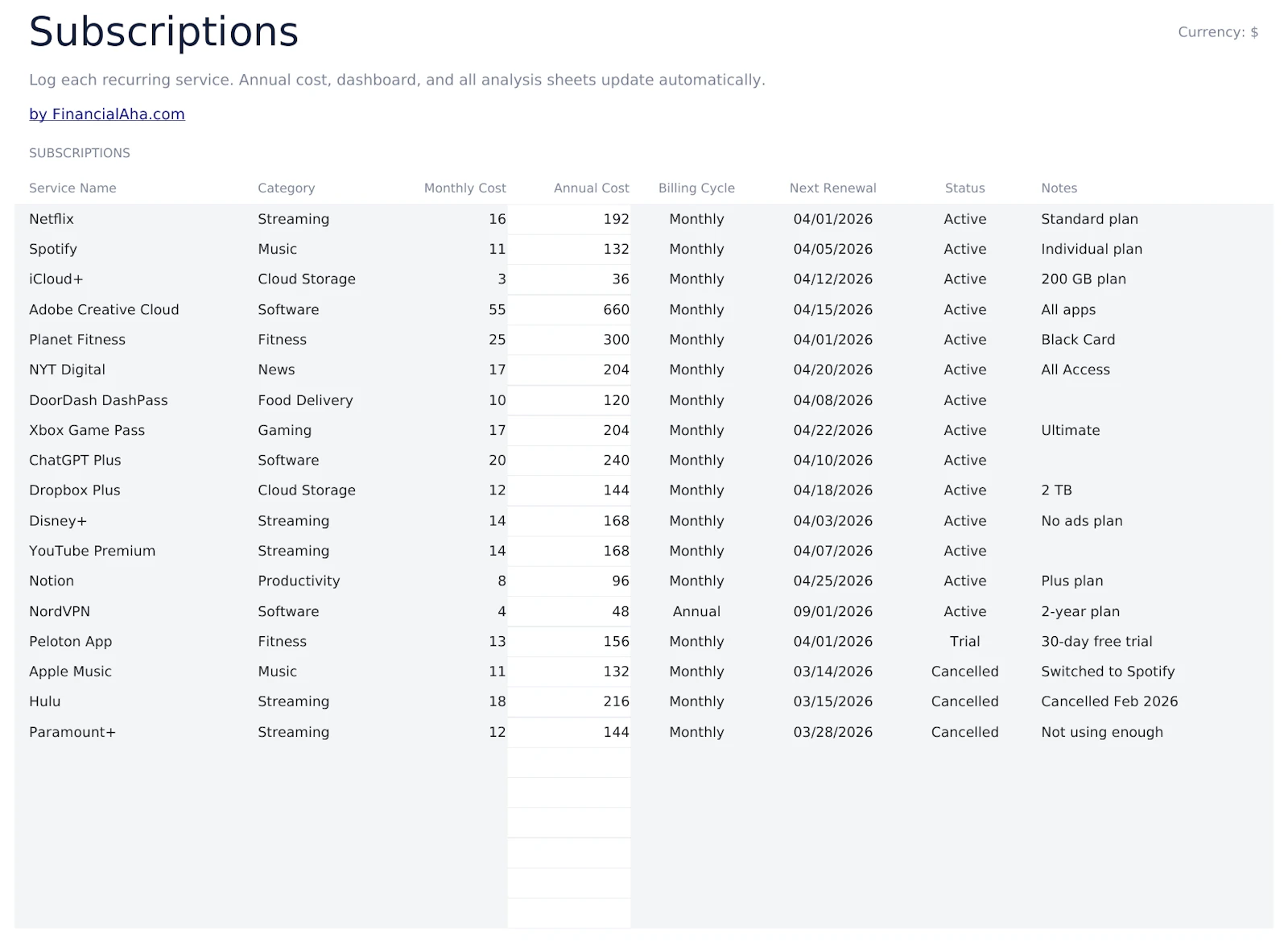Select the Disney+ service name cell
Viewport: 1288px width, 943px height.
[x=58, y=521]
